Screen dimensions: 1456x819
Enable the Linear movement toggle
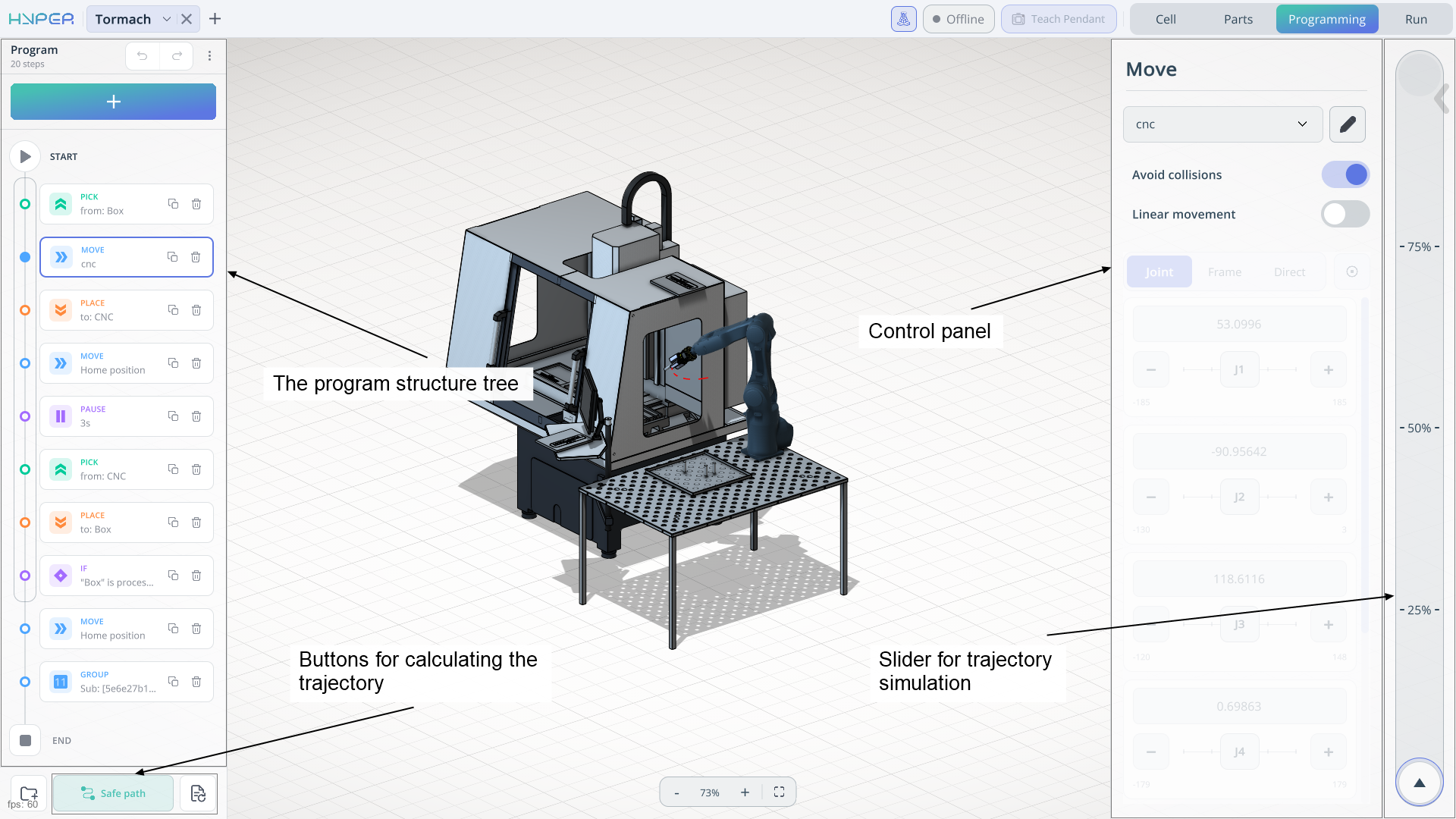pyautogui.click(x=1345, y=215)
